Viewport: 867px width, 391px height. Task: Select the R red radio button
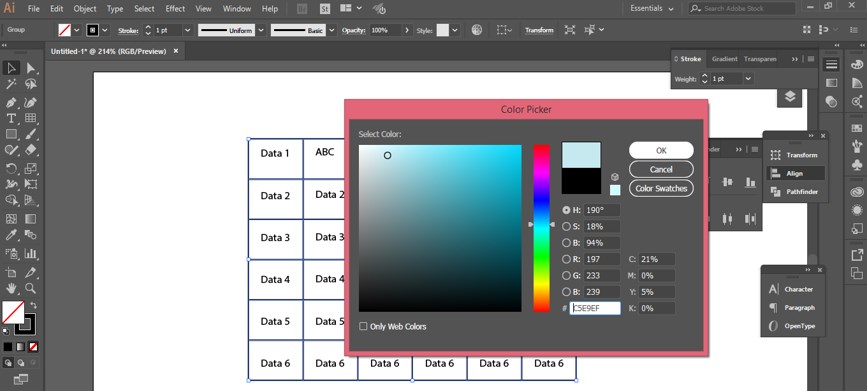(x=566, y=259)
